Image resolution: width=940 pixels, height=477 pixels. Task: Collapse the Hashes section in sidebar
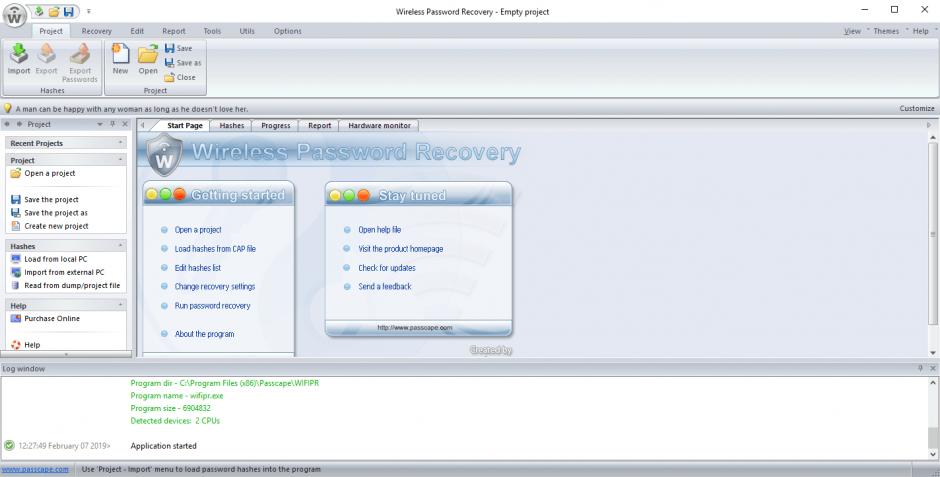pos(120,246)
